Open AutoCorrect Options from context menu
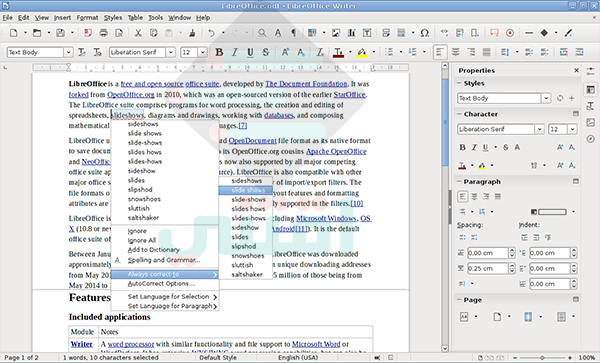Image resolution: width=600 pixels, height=363 pixels. click(165, 284)
